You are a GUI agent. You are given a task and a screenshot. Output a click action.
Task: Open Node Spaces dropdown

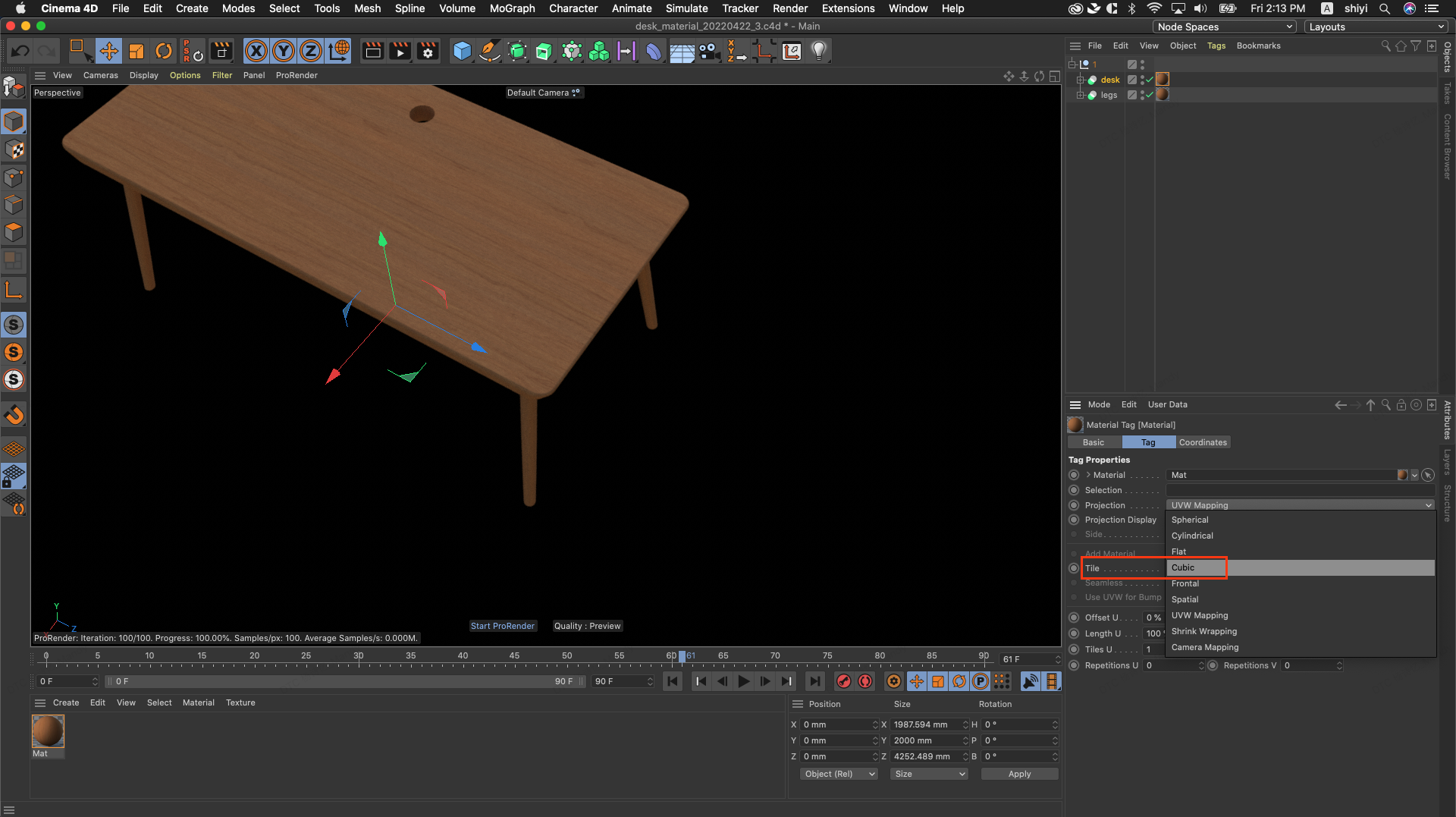click(x=1225, y=27)
